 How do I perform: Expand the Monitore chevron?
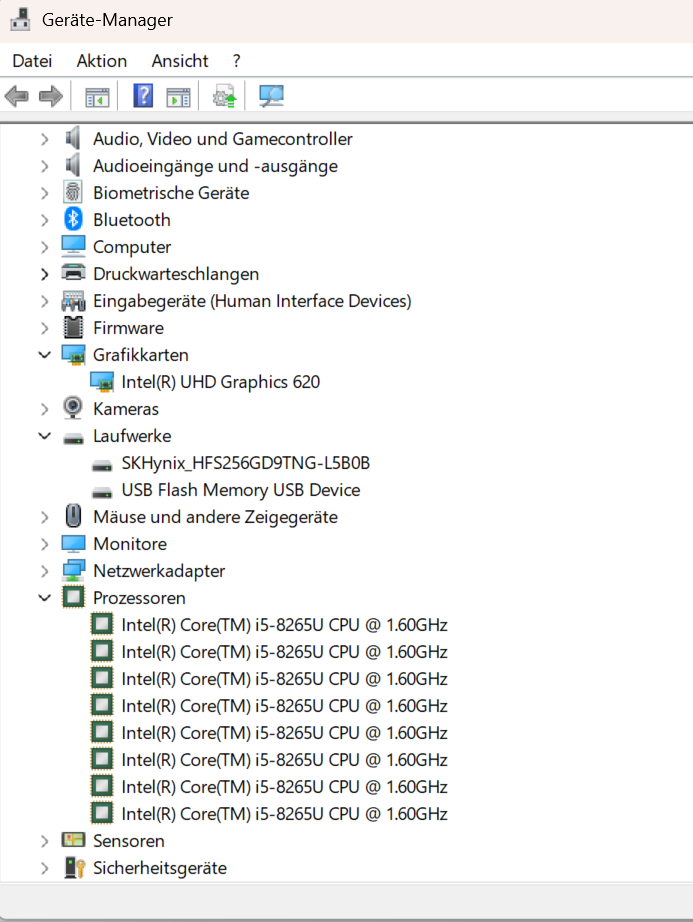tap(45, 544)
